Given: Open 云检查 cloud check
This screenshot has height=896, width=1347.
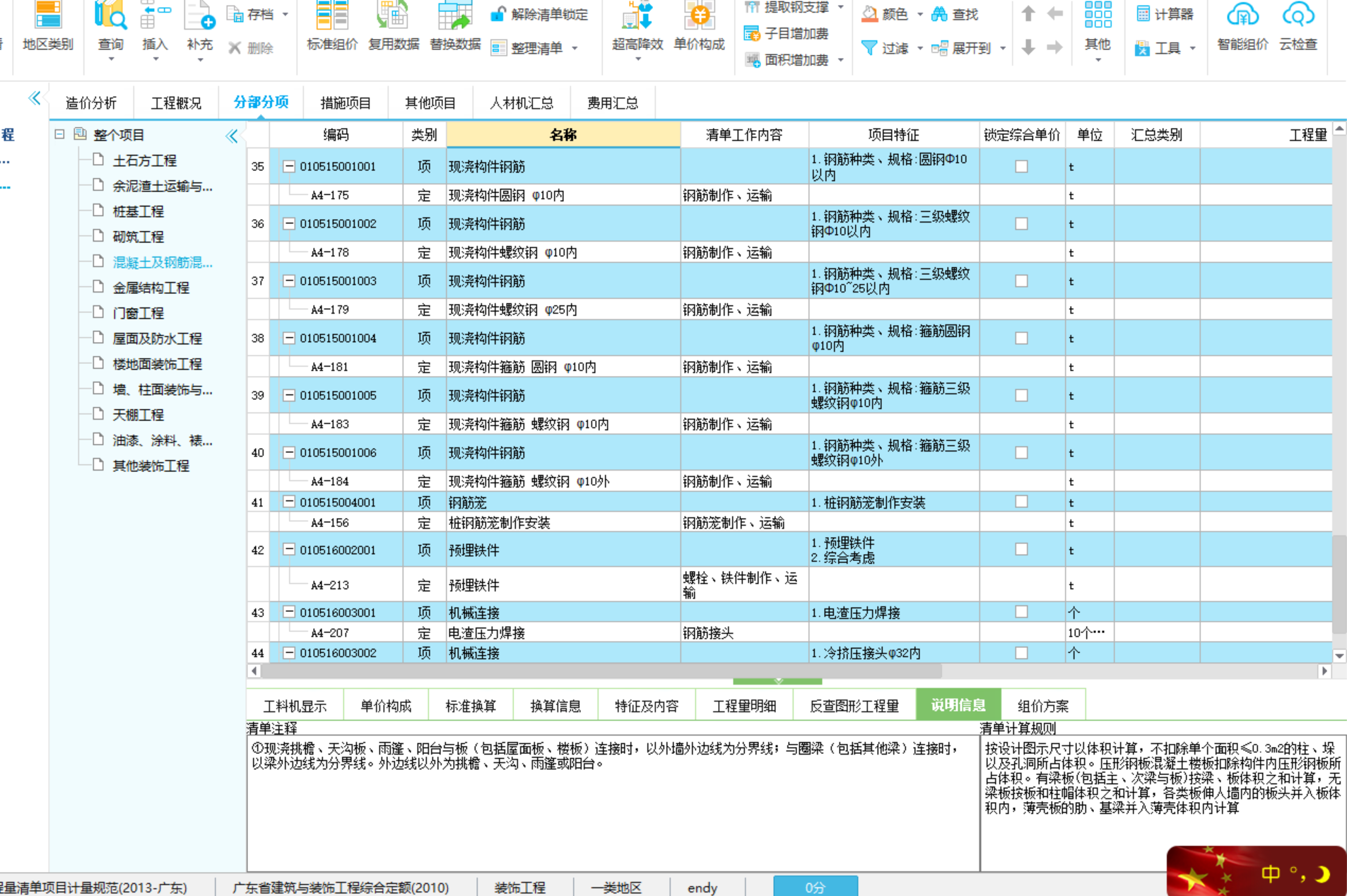Looking at the screenshot, I should [x=1298, y=27].
